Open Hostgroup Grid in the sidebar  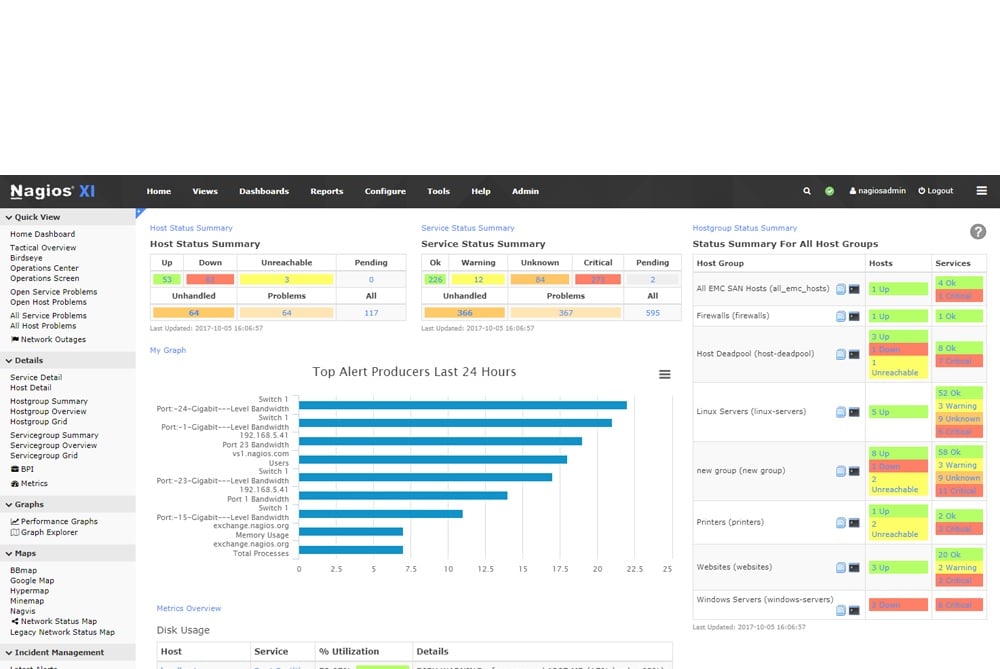pos(39,422)
